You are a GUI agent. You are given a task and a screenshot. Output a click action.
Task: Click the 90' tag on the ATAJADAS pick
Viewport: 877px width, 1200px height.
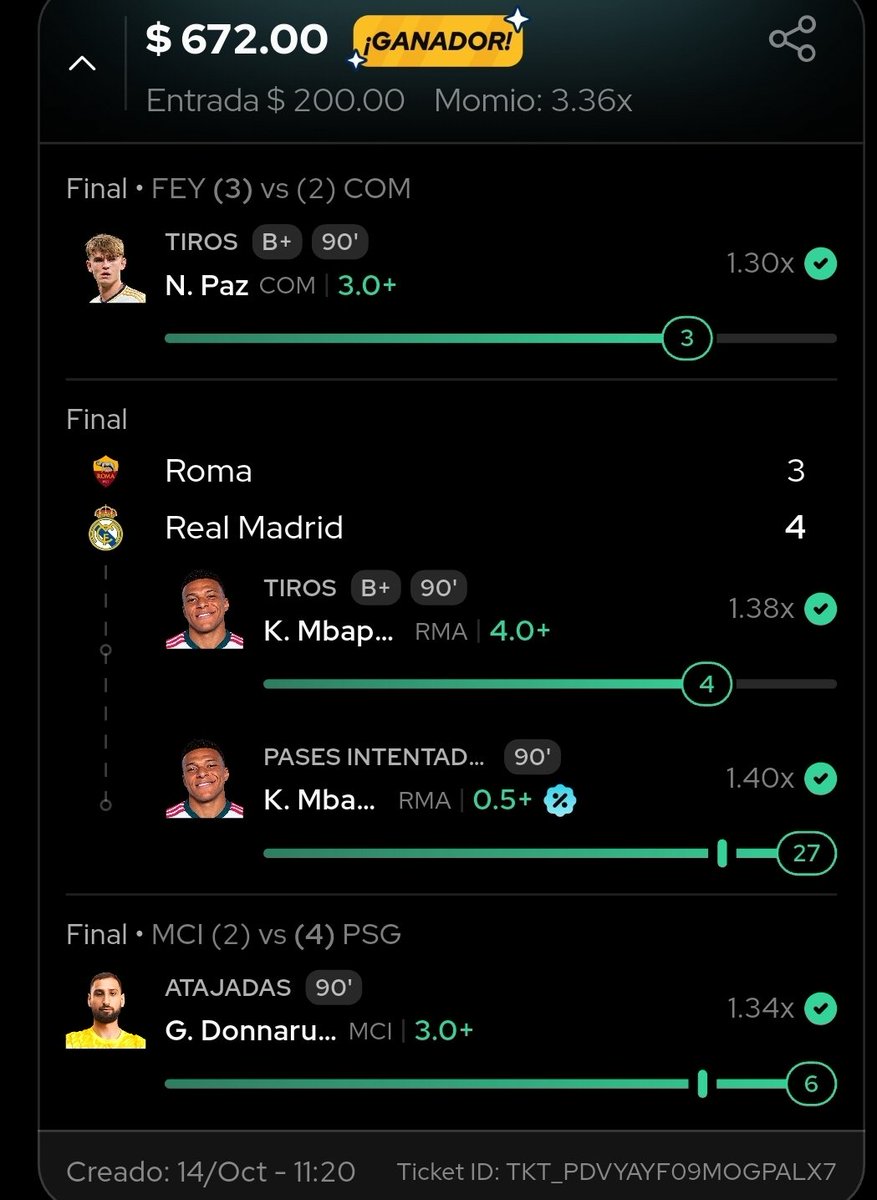(333, 988)
